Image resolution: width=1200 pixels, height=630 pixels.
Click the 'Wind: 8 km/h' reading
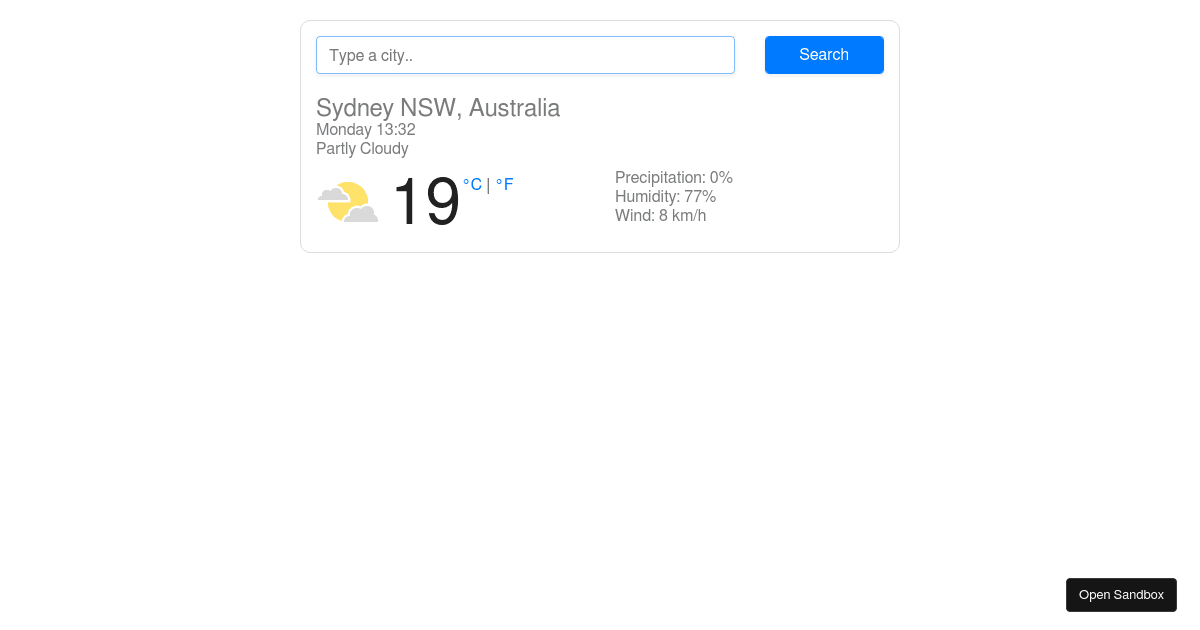660,216
